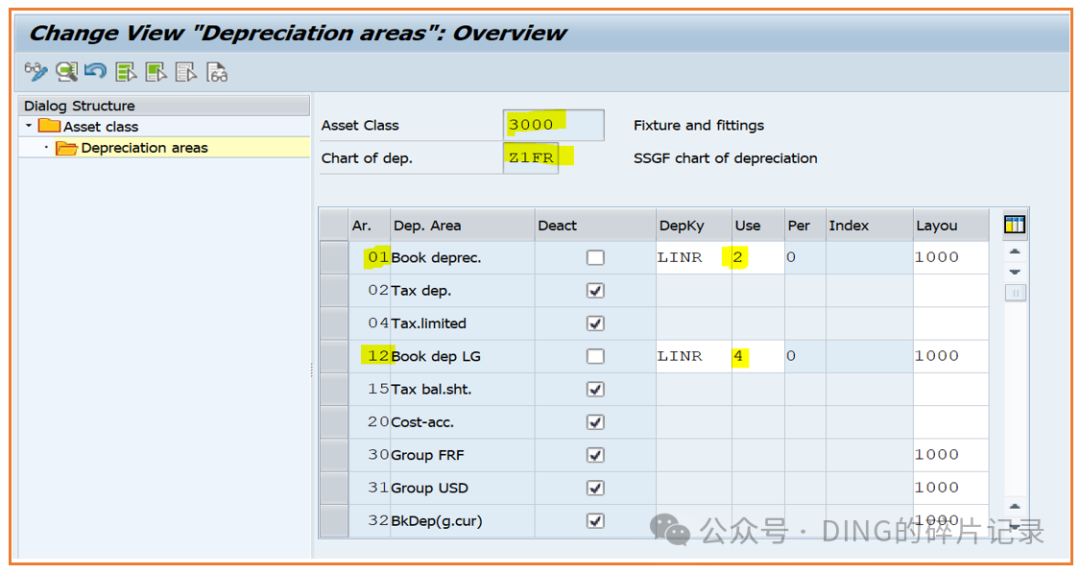1080x574 pixels.
Task: Untick Deact checkbox for BkDep(g.cur)
Action: pos(595,521)
